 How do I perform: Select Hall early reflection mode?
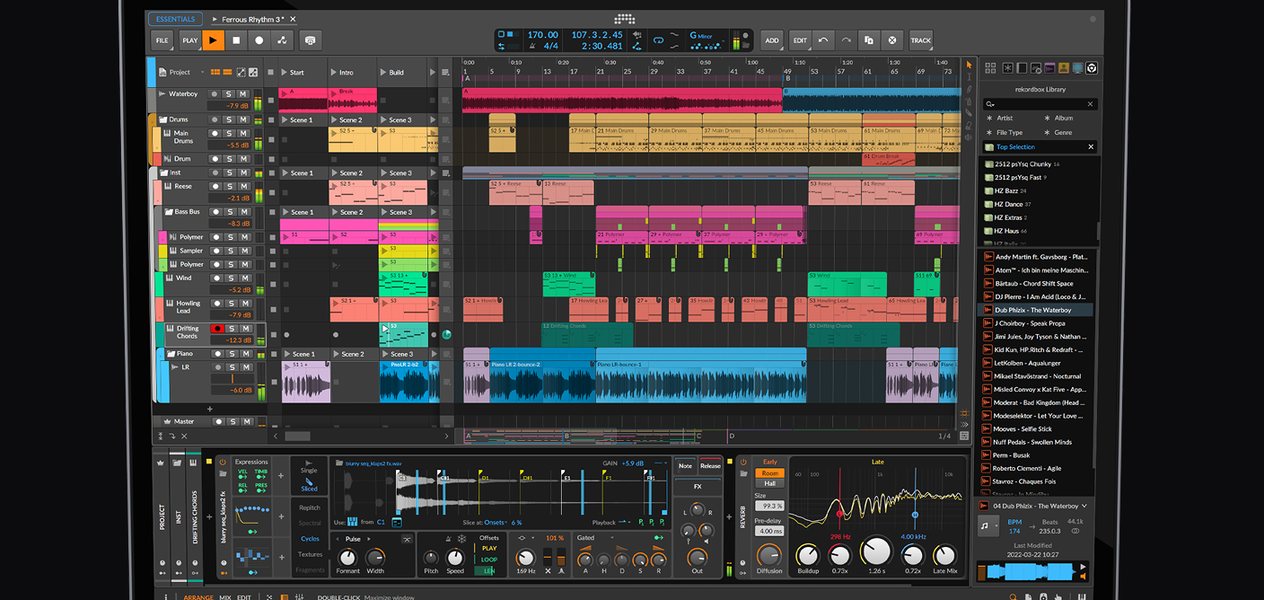770,483
